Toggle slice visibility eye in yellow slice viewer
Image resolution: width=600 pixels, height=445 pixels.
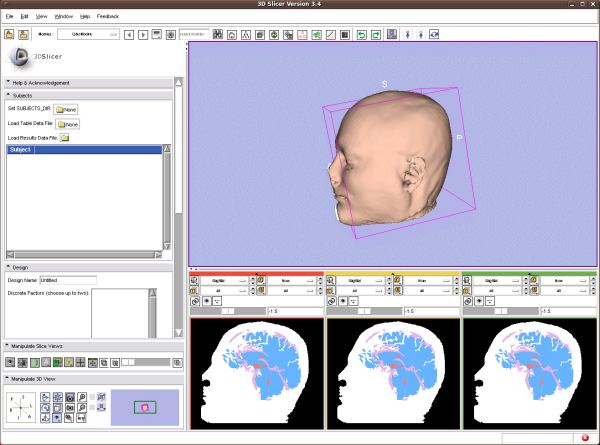[343, 301]
